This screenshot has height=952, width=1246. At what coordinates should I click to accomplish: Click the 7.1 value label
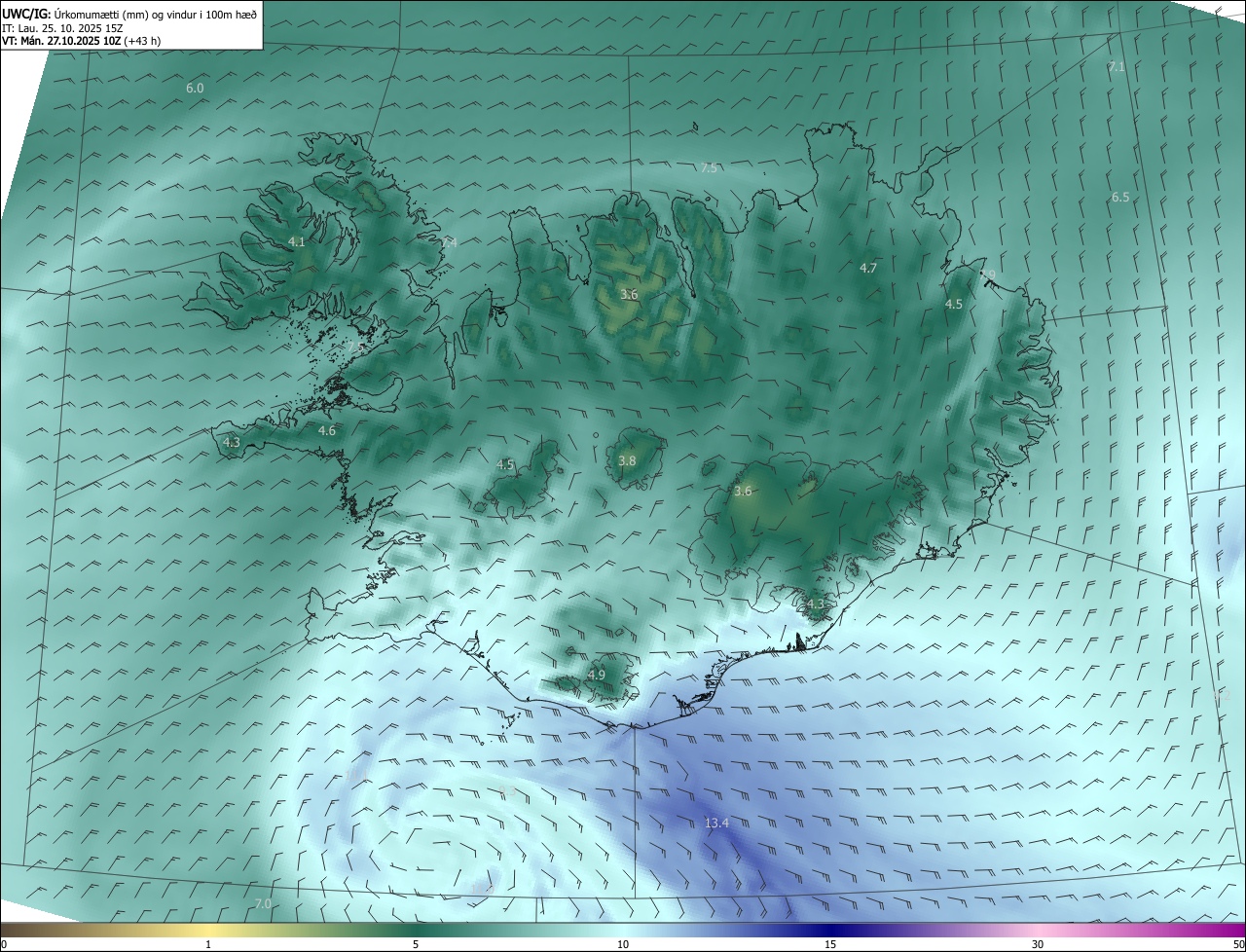(1117, 67)
